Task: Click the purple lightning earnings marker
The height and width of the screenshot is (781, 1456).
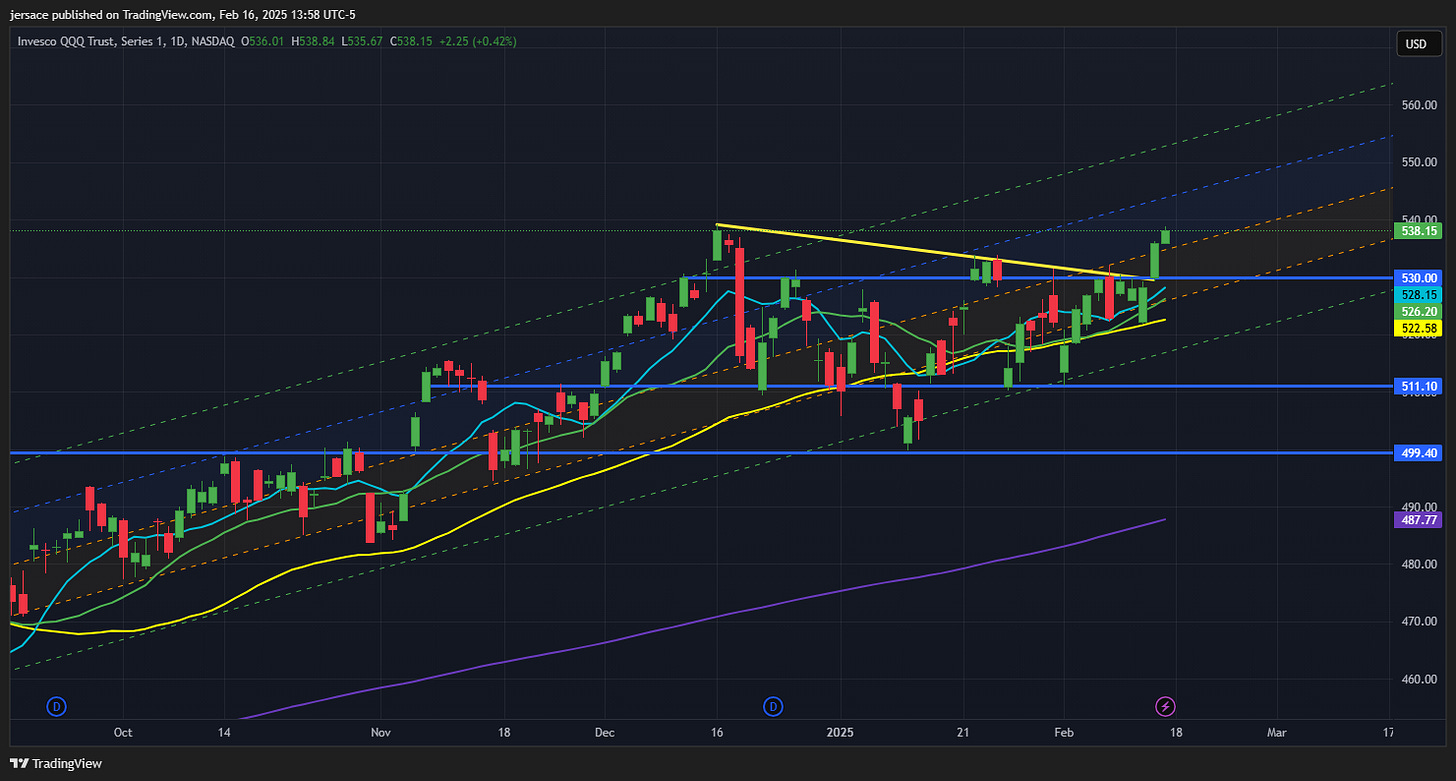Action: (x=1165, y=707)
